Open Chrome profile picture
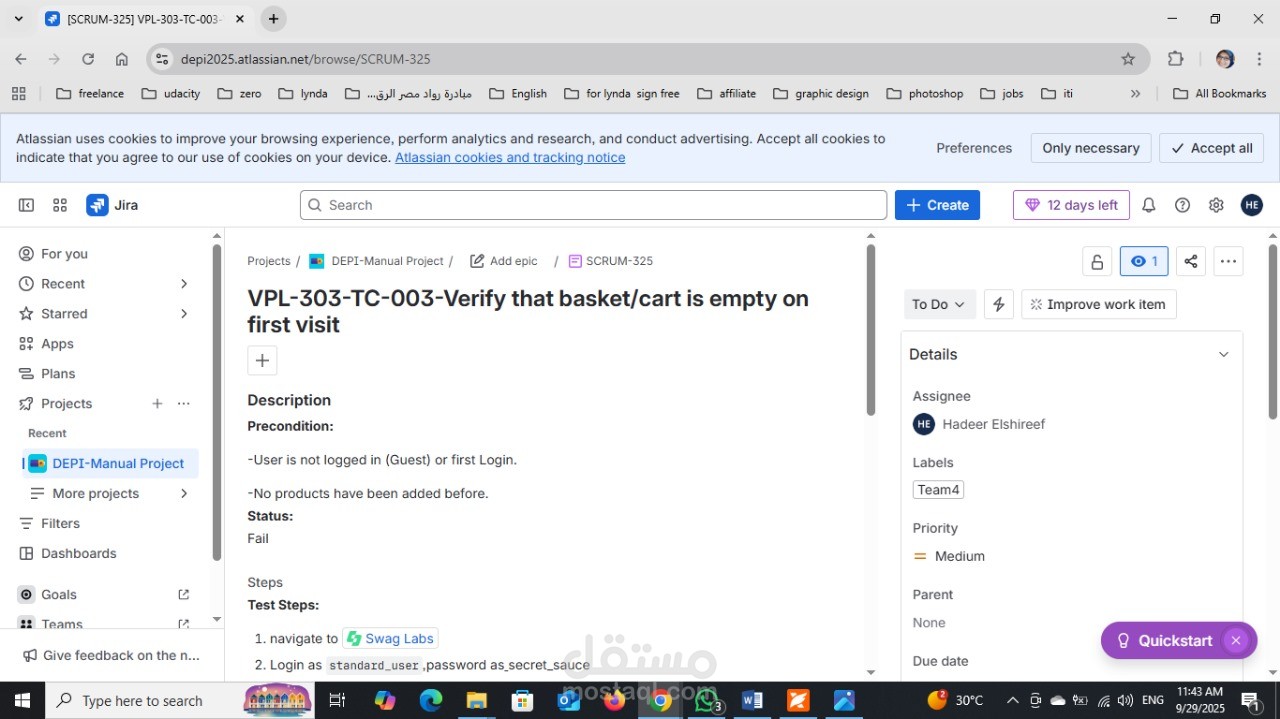The image size is (1280, 719). [1225, 59]
